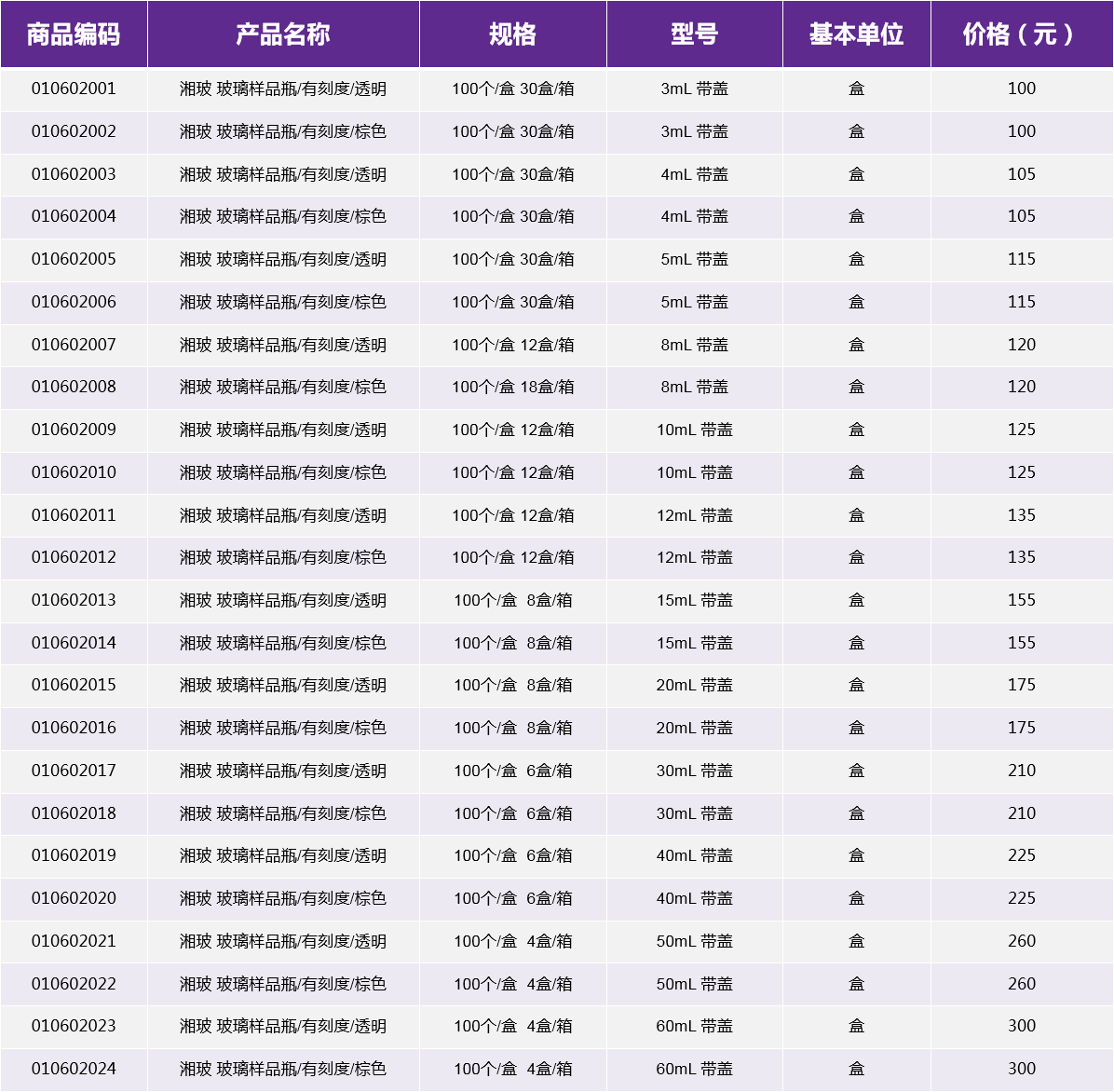Click 60mL 带盖 in row 010602024
Viewport: 1114px width, 1092px height.
pos(695,1069)
